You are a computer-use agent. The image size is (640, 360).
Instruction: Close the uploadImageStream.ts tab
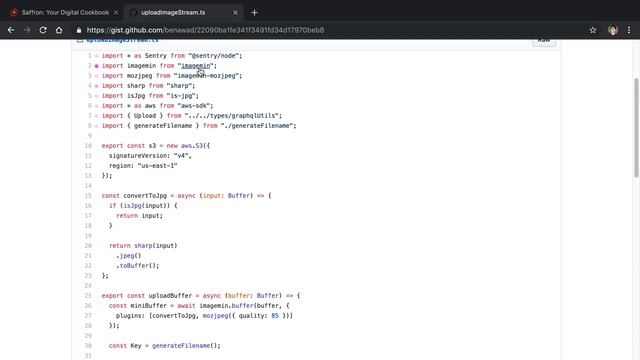point(236,13)
